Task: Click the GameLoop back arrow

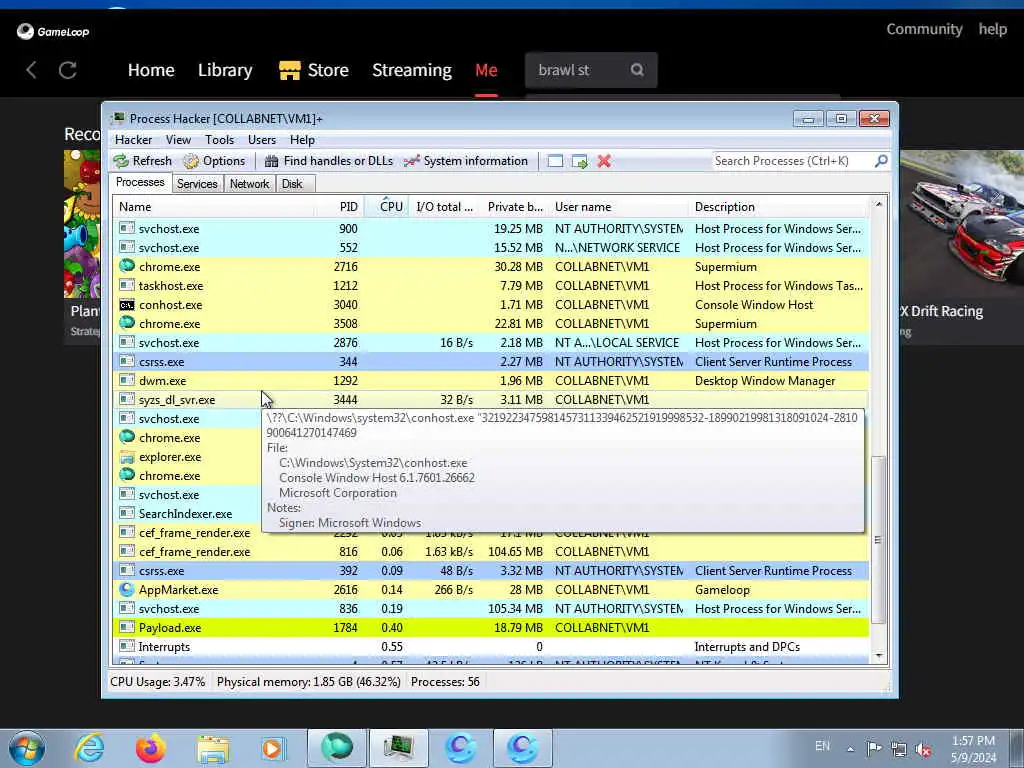Action: point(31,70)
